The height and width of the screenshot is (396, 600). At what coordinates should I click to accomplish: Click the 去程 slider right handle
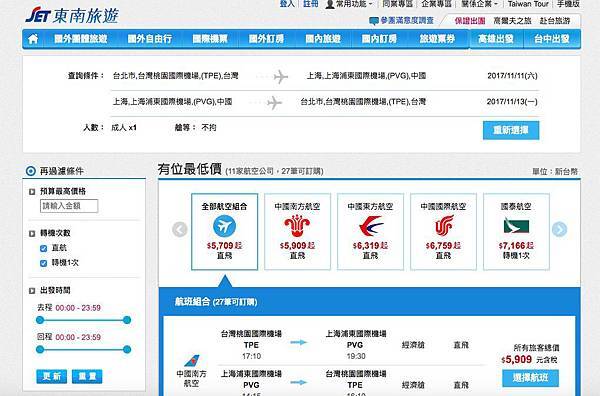point(127,320)
